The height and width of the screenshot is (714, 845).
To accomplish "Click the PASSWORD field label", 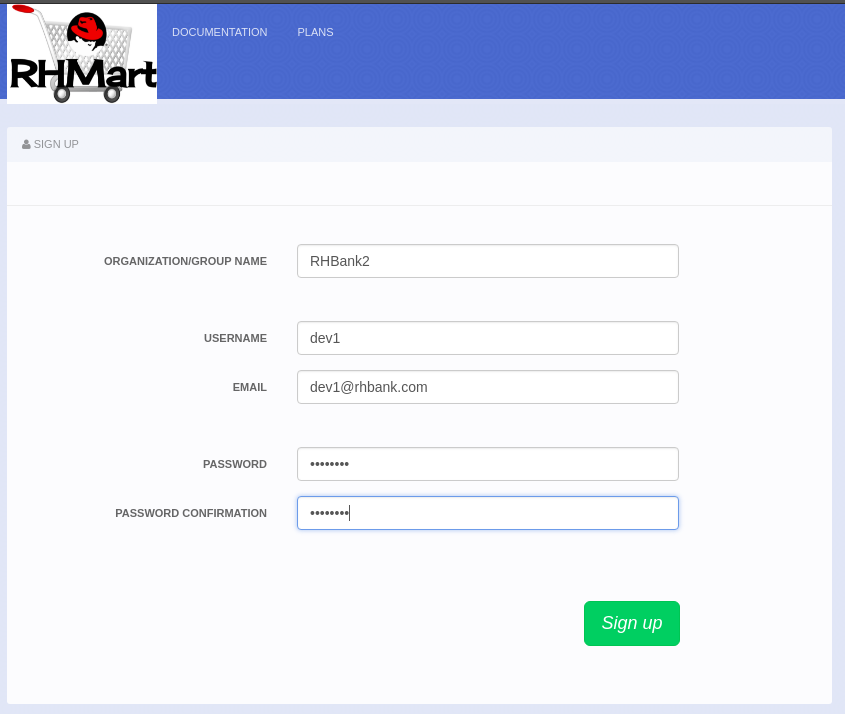I will pos(234,464).
